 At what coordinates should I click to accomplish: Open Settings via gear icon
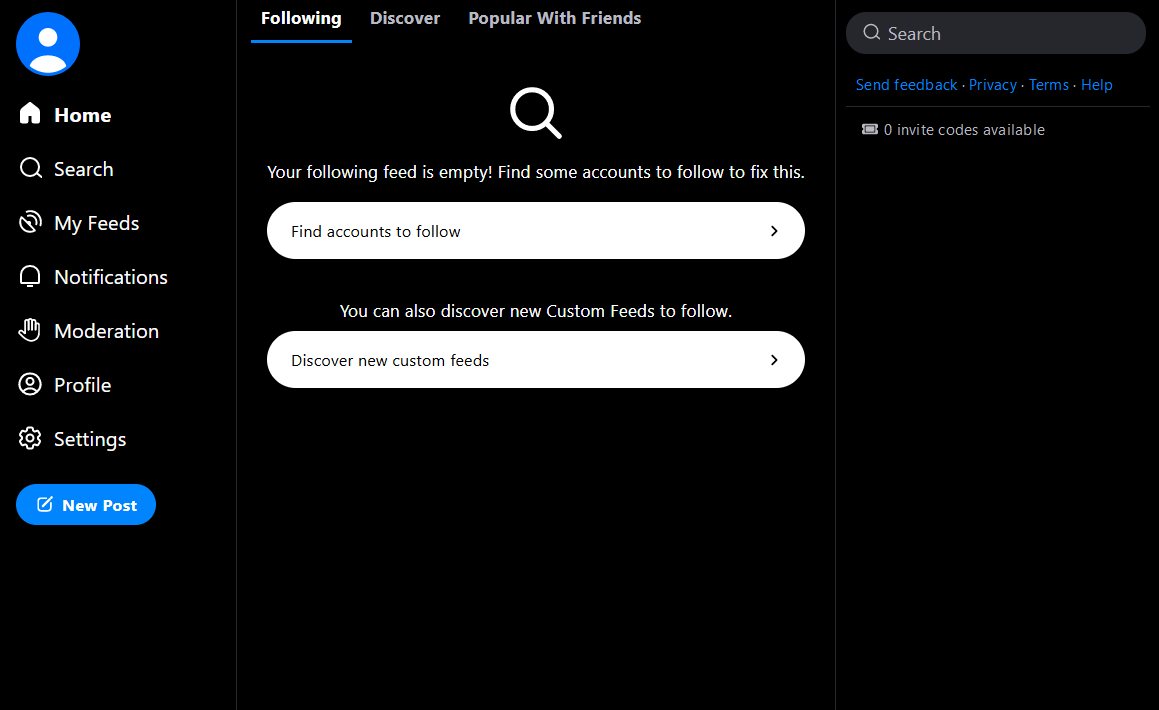pos(30,438)
